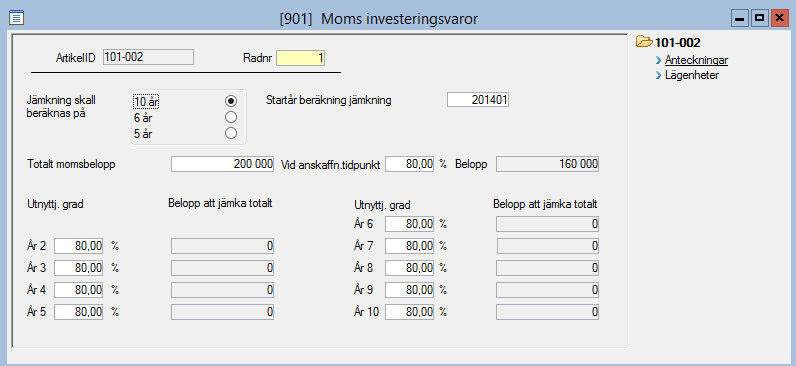796x366 pixels.
Task: Click the Vid anskaffn.tidpunkt percentage field
Action: tap(410, 164)
